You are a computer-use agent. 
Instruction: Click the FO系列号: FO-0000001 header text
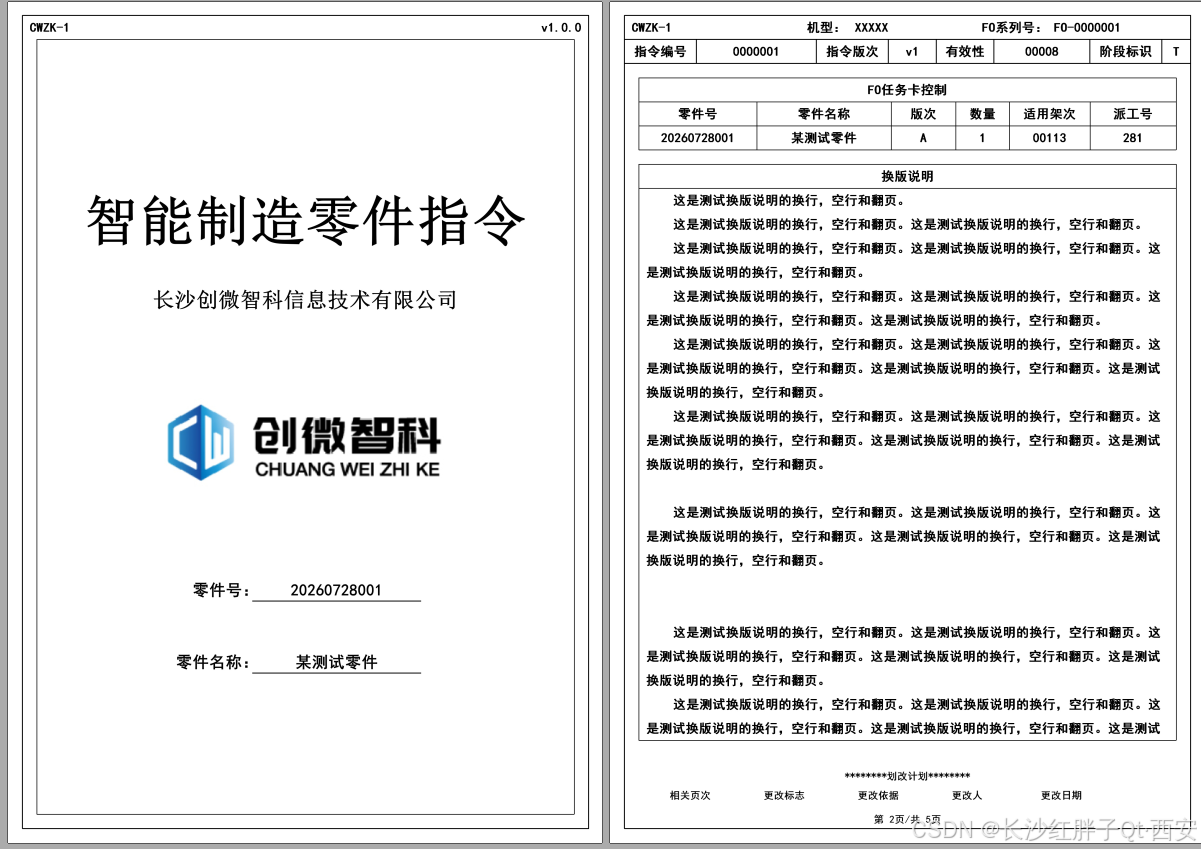coord(1051,28)
